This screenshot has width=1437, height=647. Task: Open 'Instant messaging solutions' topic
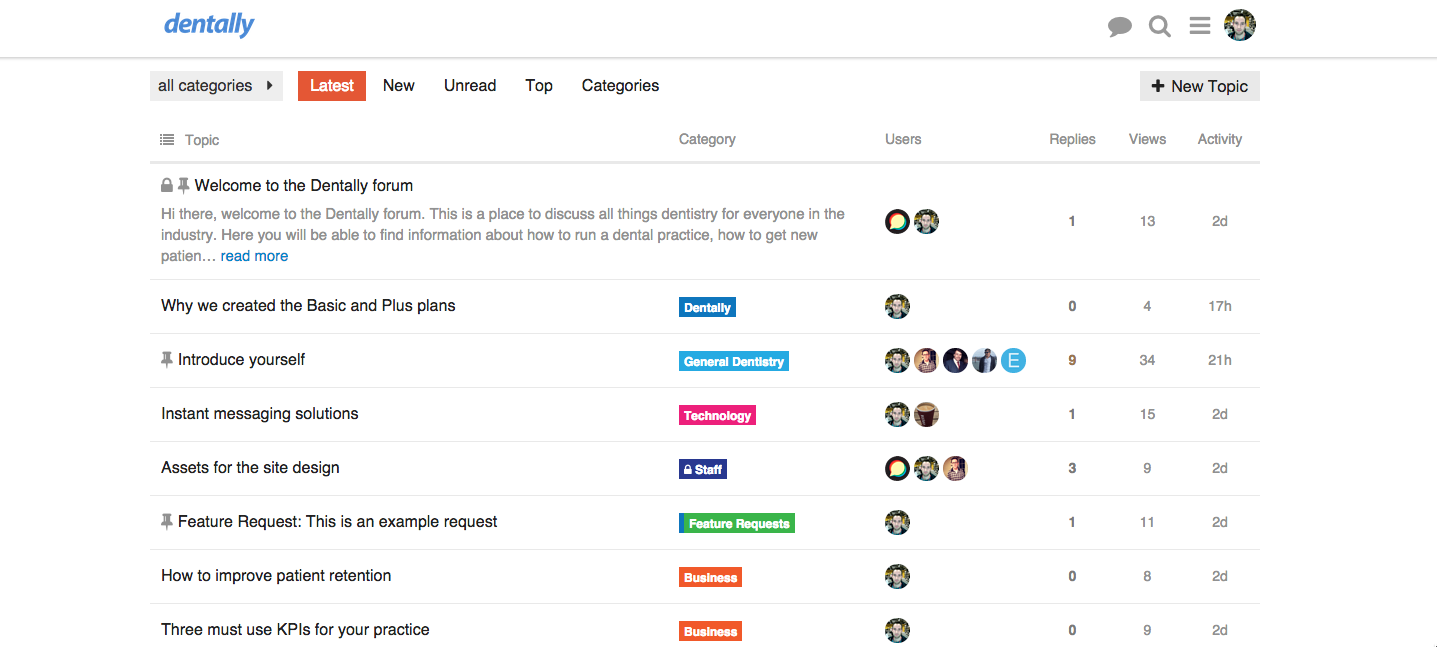coord(260,414)
